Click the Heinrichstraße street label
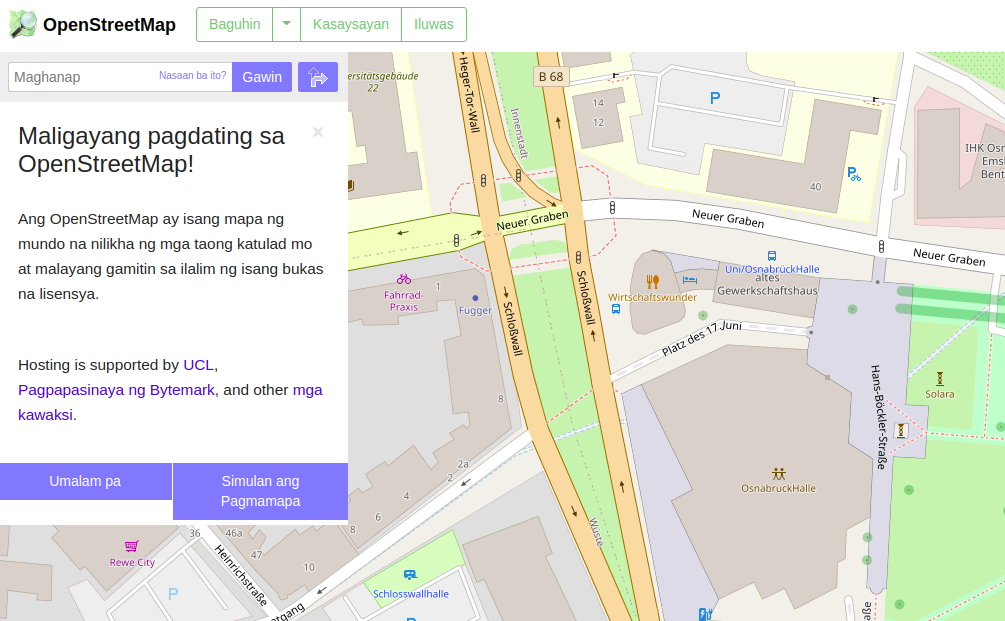Viewport: 1005px width, 621px height. click(240, 575)
